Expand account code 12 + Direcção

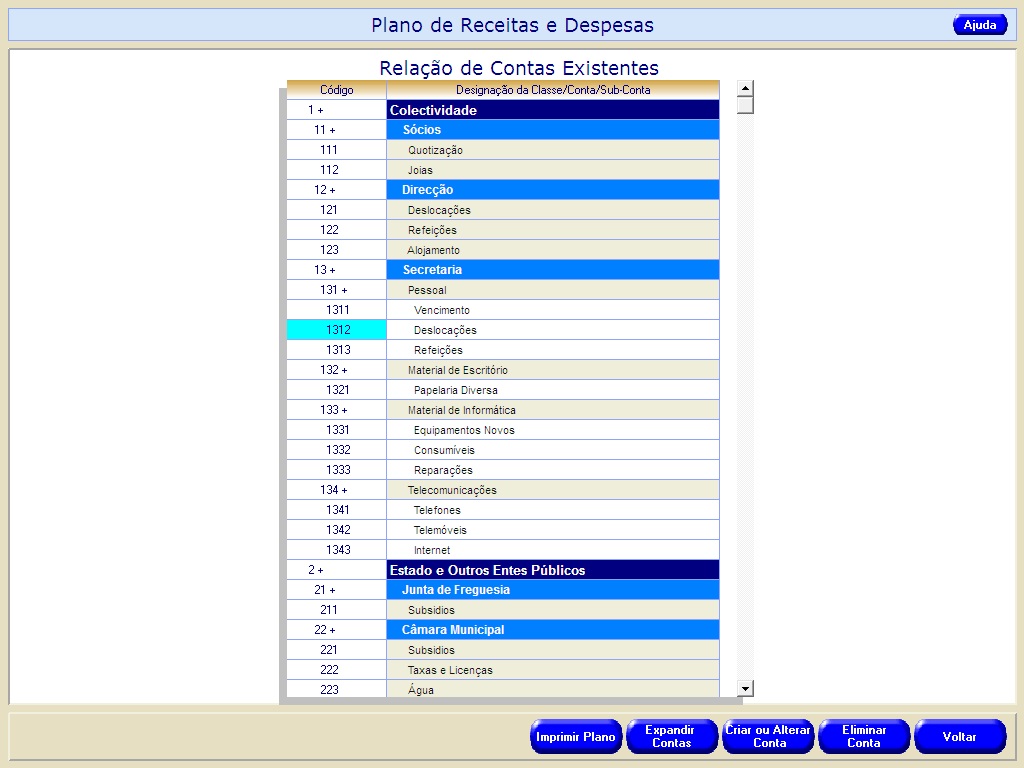(324, 190)
